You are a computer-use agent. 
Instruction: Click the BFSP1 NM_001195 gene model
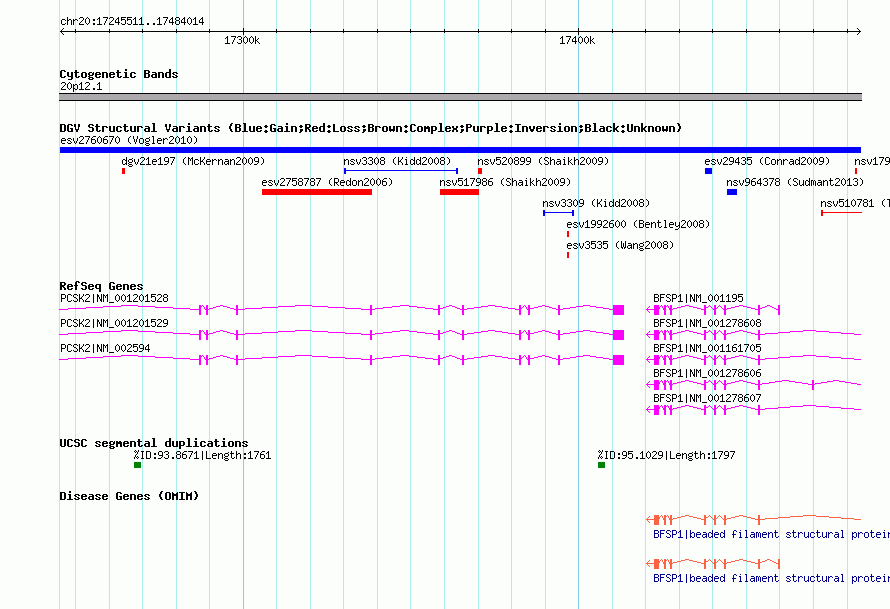tap(713, 310)
